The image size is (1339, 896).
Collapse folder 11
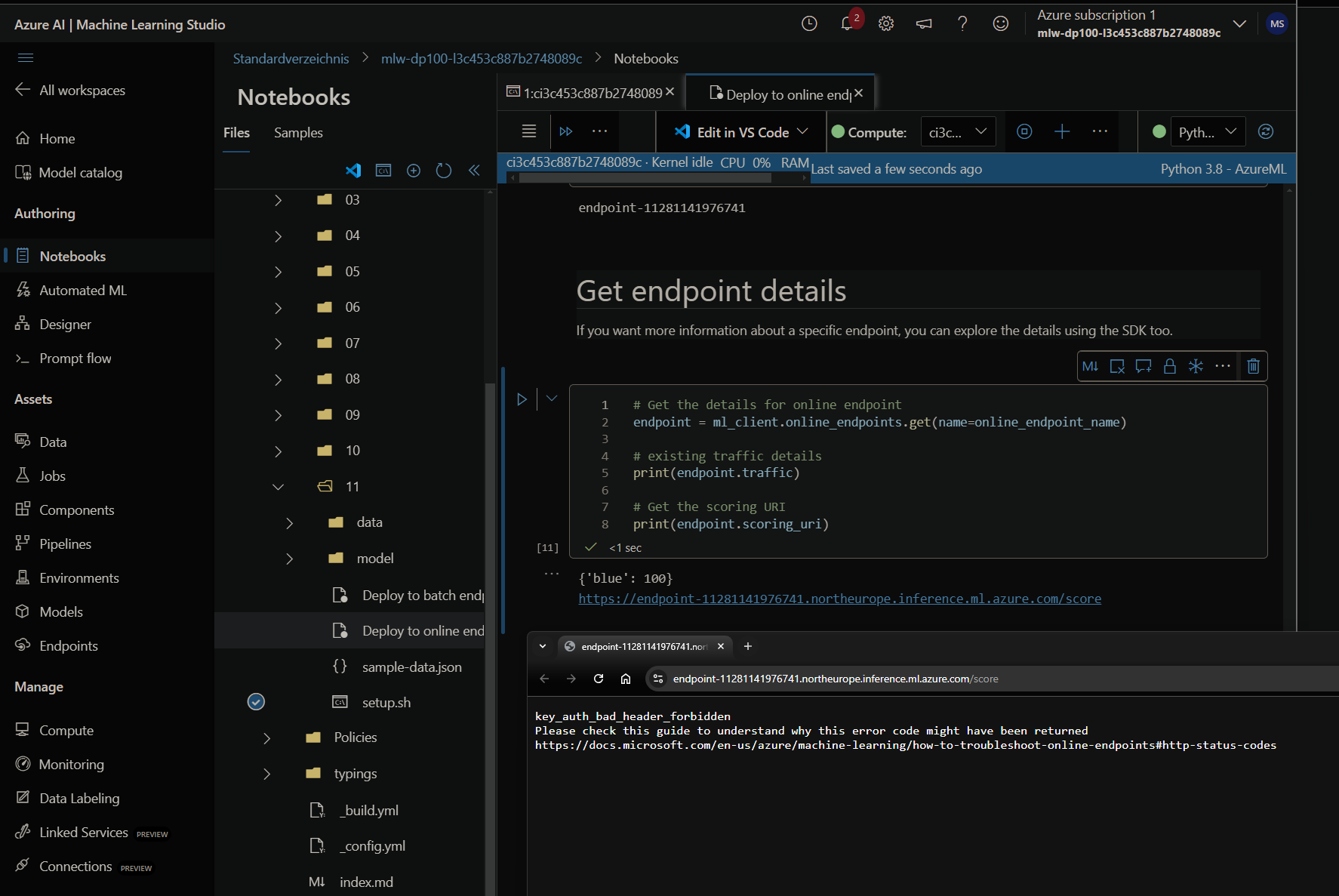pos(278,487)
